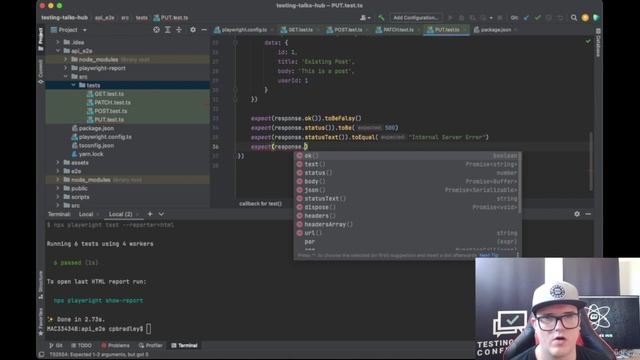
Task: Click the teal shield icon in toolbar
Action: (596, 18)
